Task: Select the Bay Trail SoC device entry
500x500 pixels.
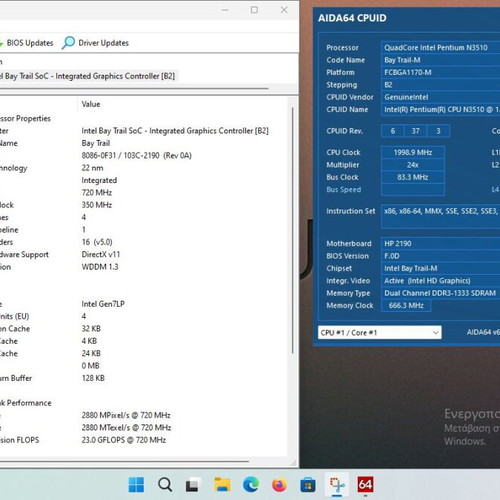Action: coord(88,76)
